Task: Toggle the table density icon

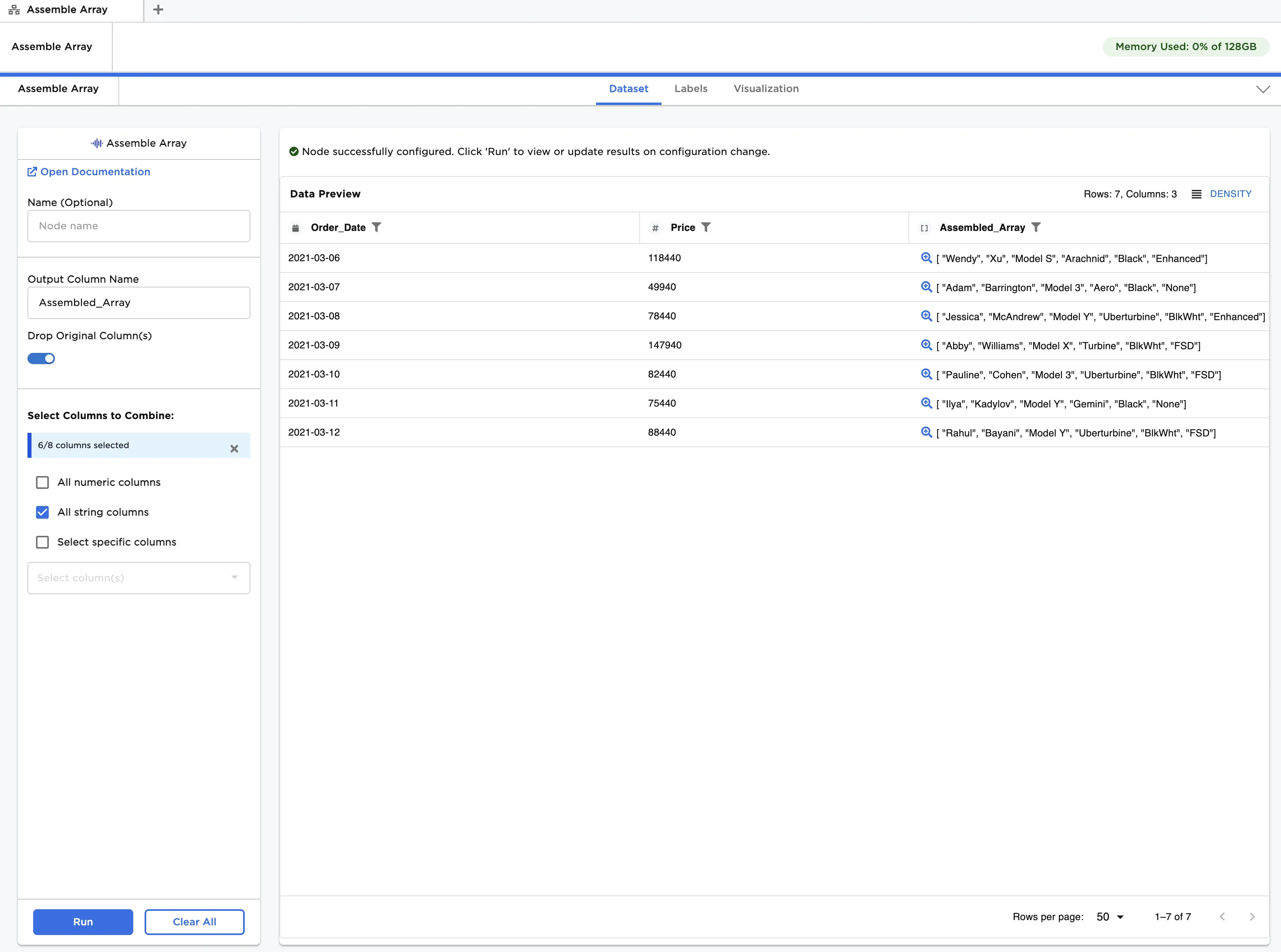Action: point(1196,194)
